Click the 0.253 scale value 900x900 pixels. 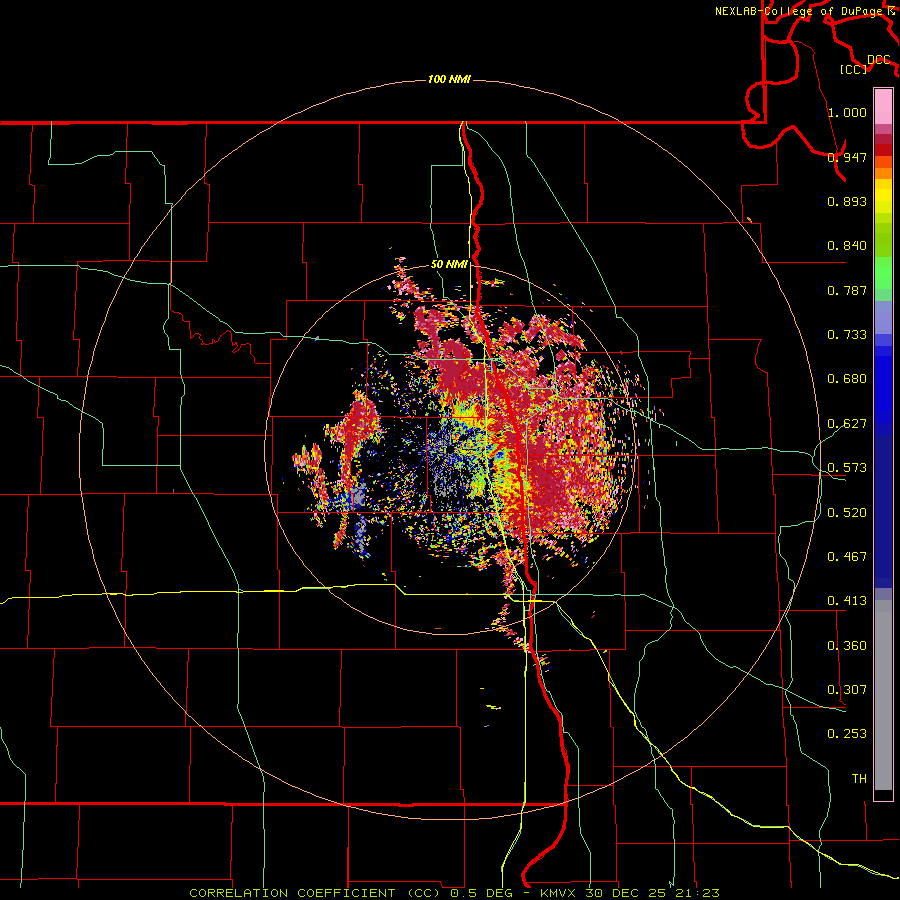[x=847, y=734]
